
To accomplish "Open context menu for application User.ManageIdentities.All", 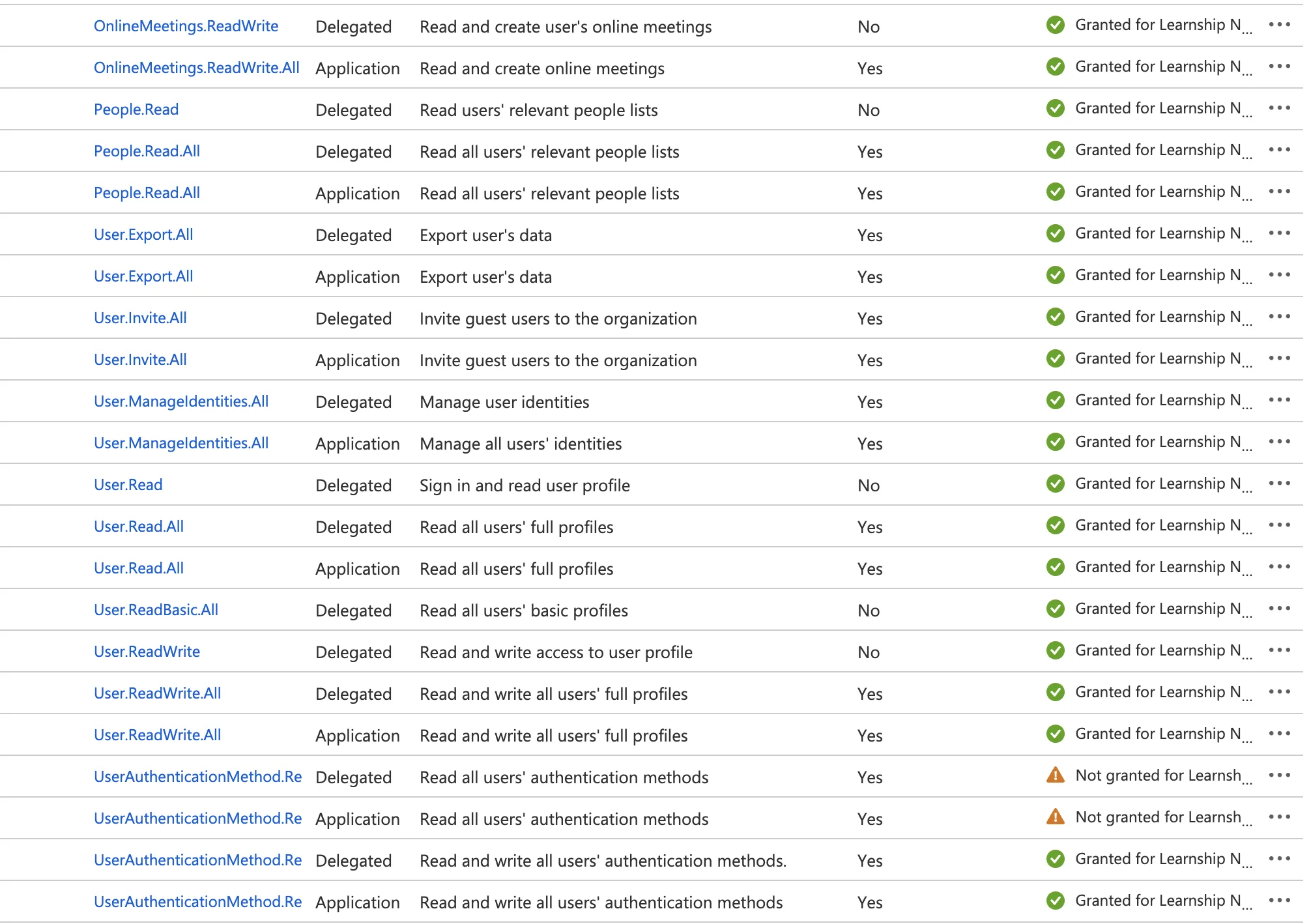I will pyautogui.click(x=1279, y=442).
